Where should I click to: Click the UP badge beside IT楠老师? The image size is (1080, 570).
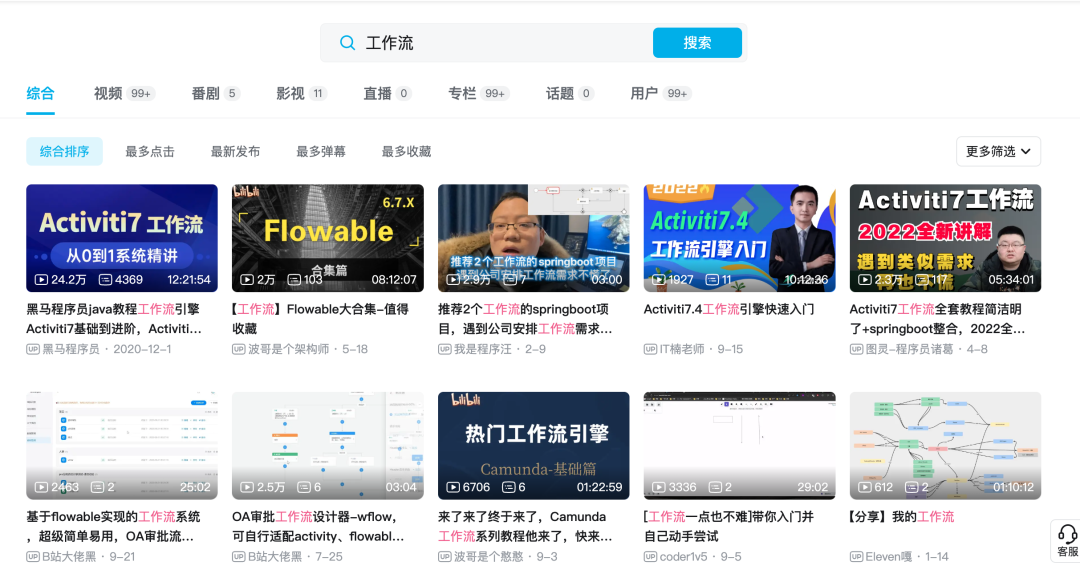[x=650, y=349]
